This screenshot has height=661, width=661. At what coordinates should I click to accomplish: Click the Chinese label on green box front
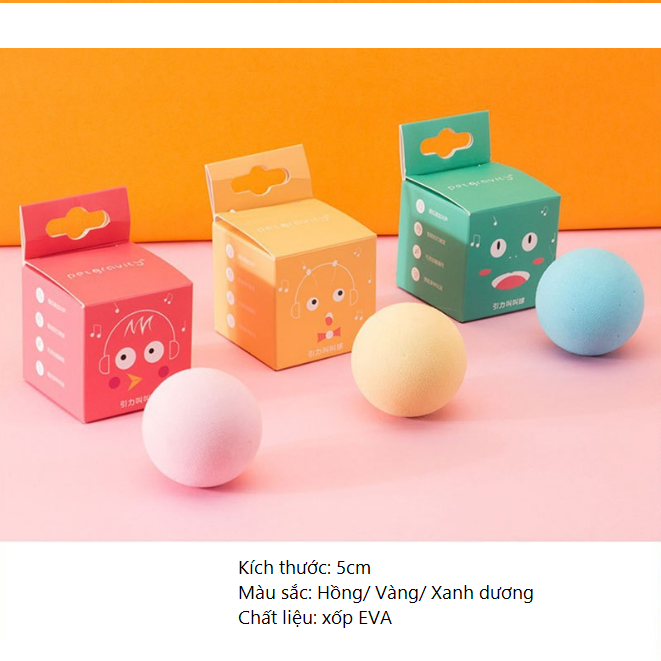tap(509, 304)
